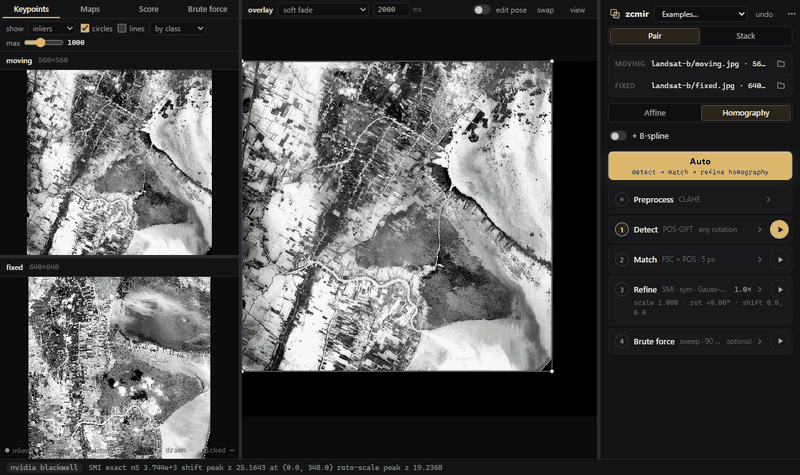
Task: Click the swap button
Action: (x=545, y=10)
